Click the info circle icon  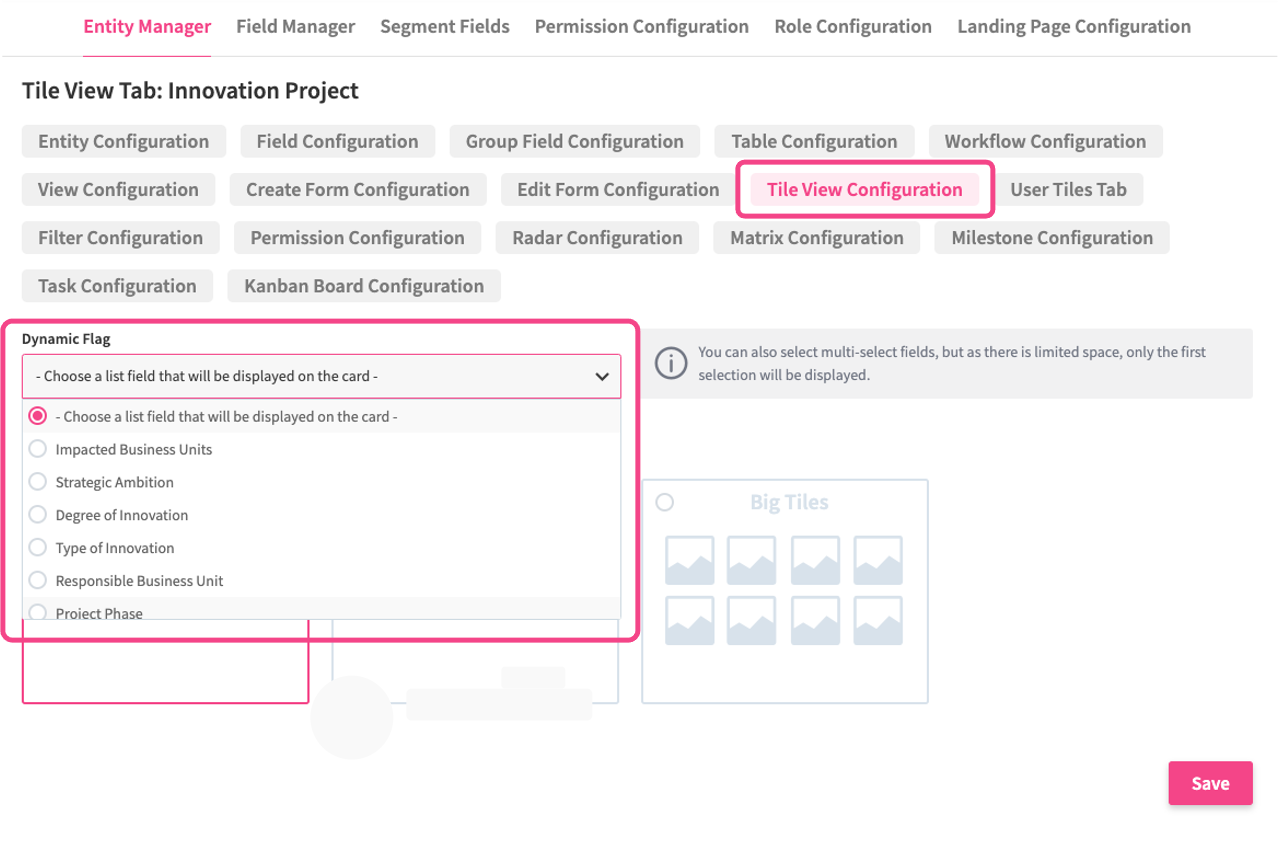670,363
